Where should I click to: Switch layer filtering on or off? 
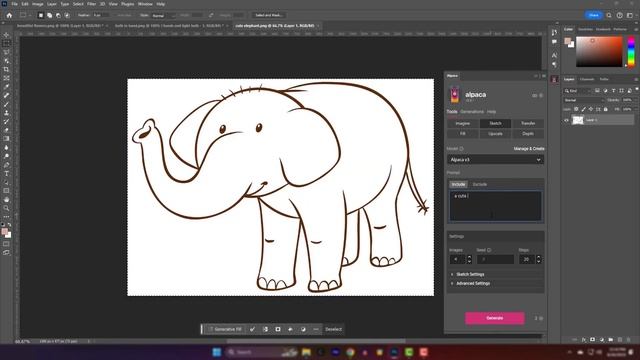(x=636, y=89)
